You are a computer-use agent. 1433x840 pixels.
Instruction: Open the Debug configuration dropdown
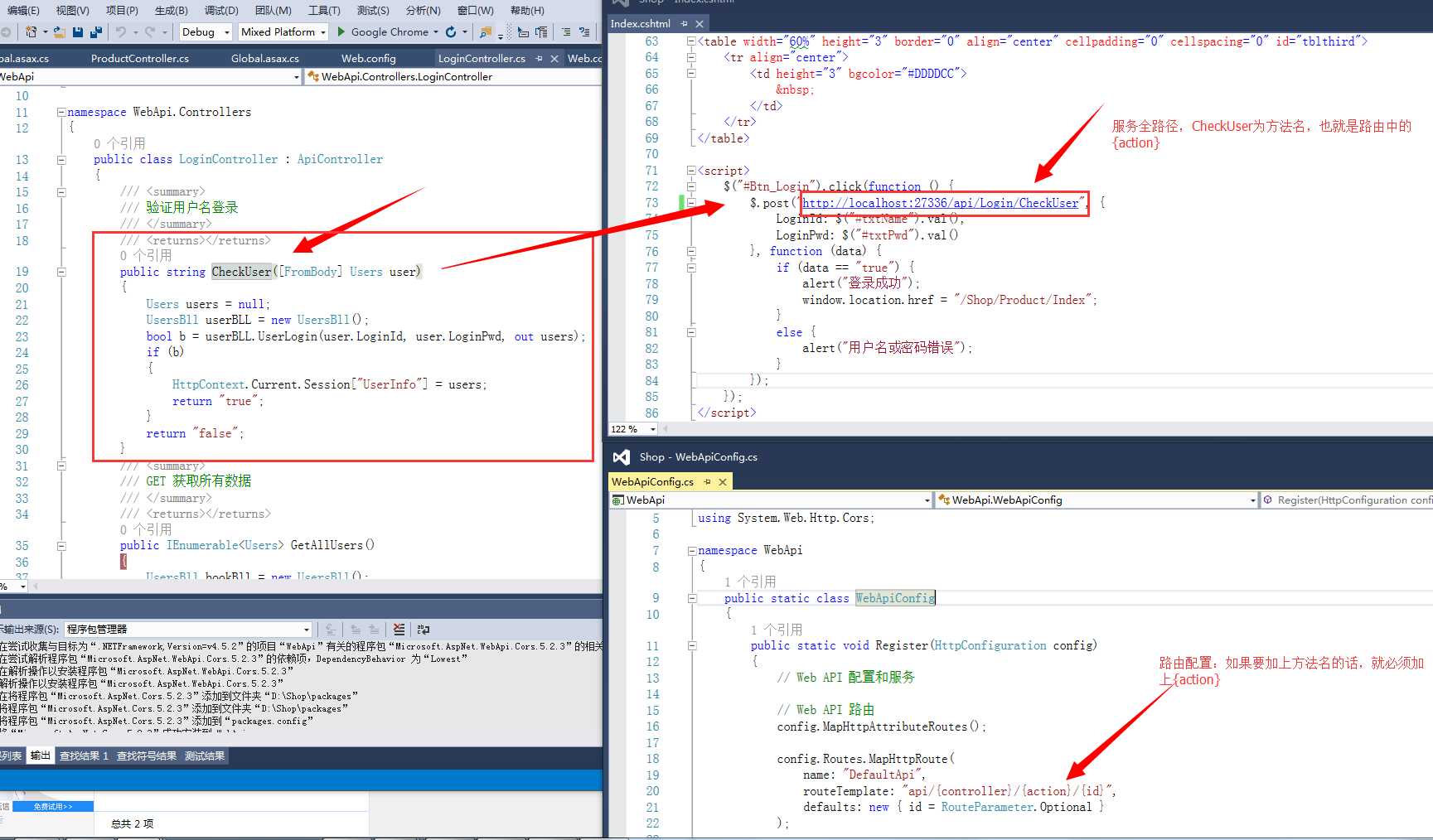point(226,32)
